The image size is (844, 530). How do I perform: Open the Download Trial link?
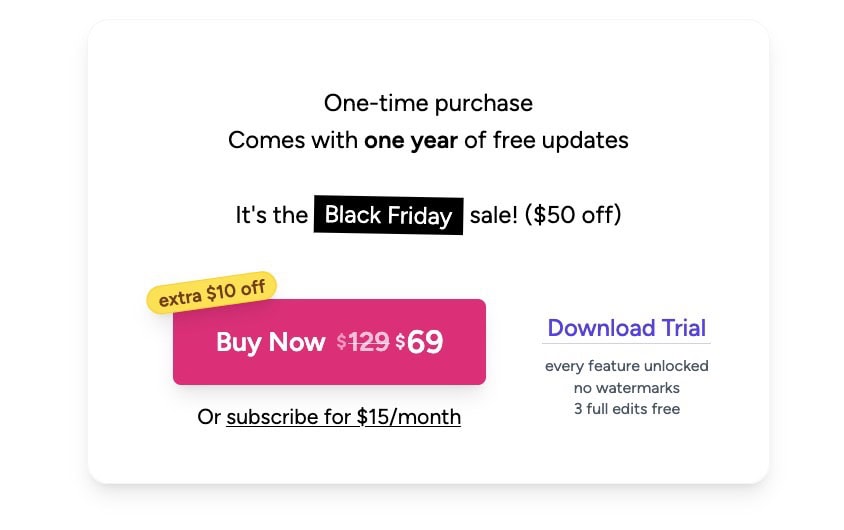click(x=626, y=328)
